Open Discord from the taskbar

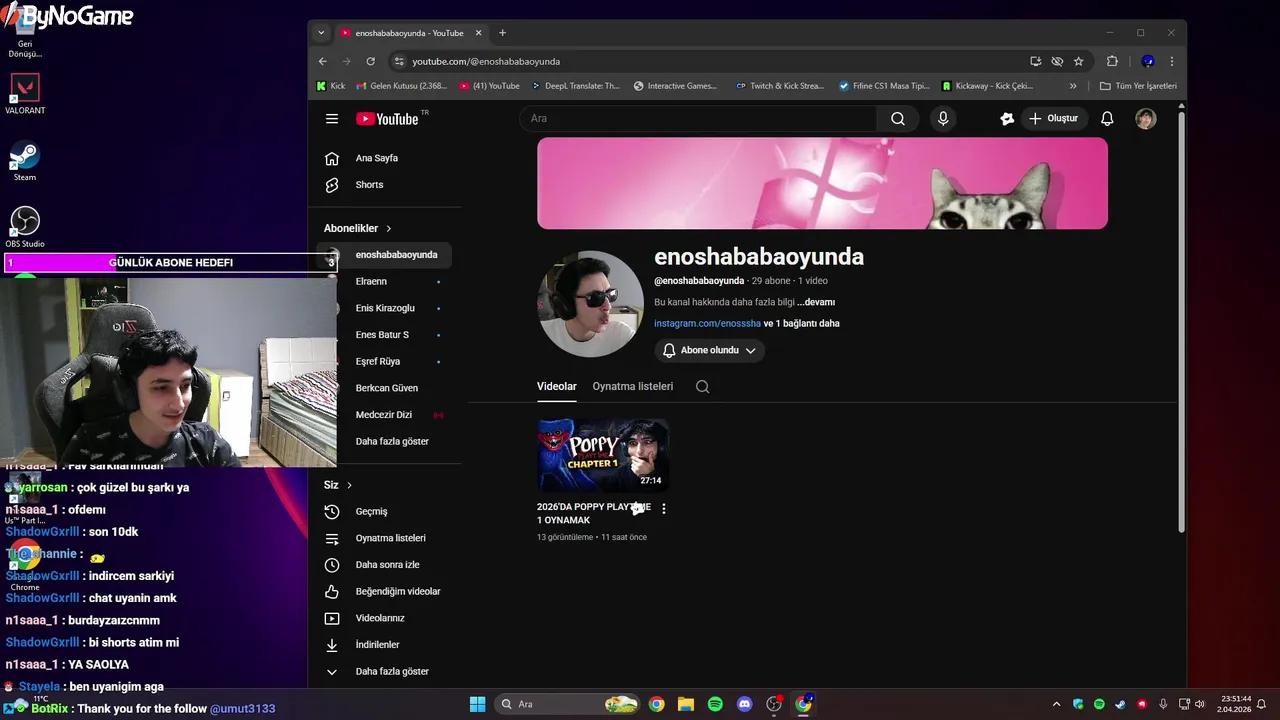(x=744, y=704)
